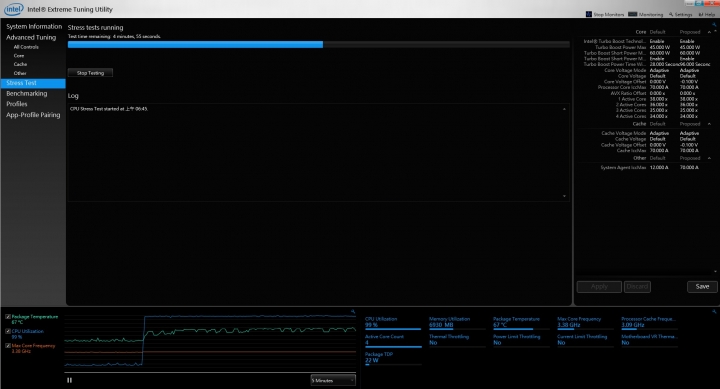Open the Help menu

pos(707,15)
